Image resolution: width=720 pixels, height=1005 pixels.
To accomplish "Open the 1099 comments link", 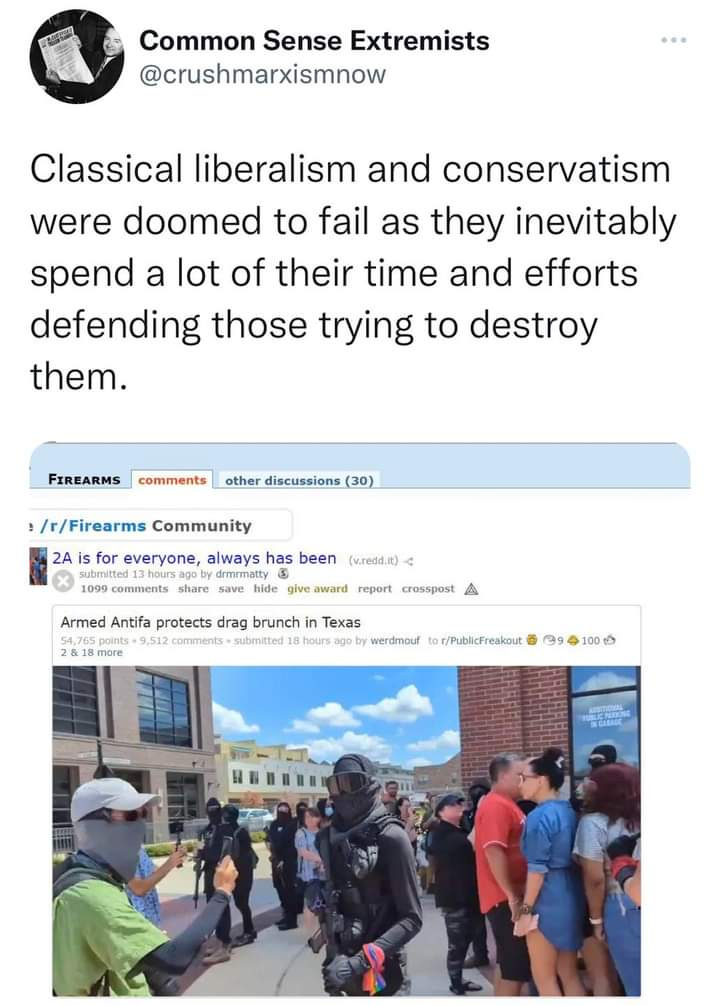I will pyautogui.click(x=124, y=588).
